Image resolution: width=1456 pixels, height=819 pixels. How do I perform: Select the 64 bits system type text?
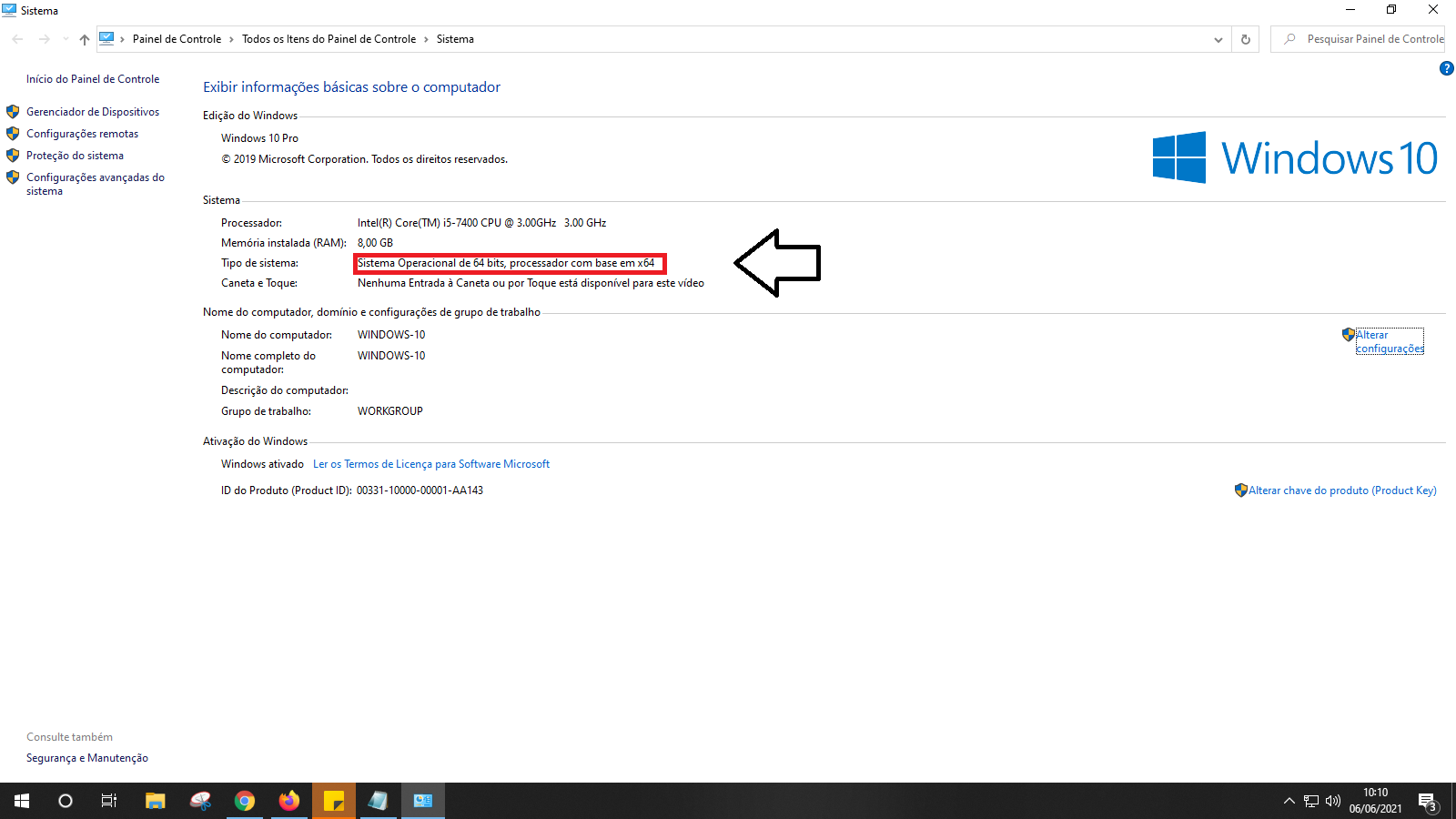506,263
